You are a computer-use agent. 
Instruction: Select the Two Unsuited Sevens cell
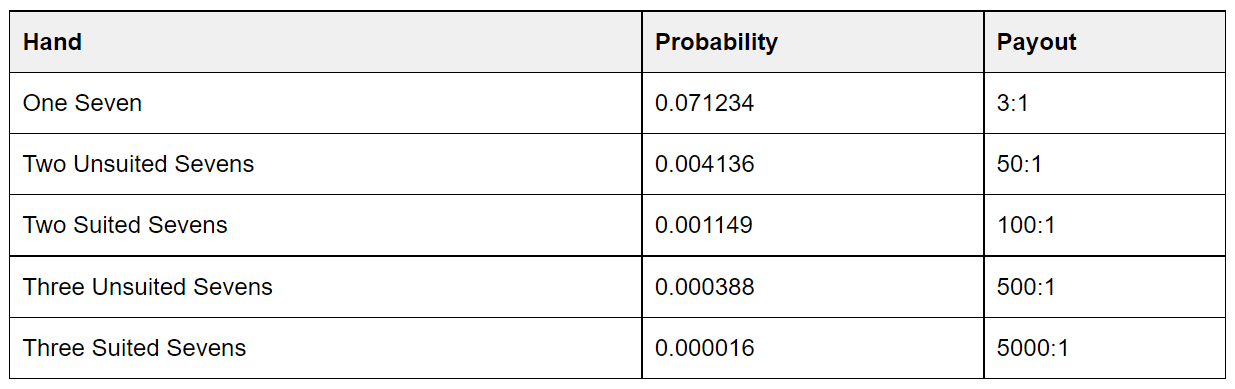pyautogui.click(x=326, y=164)
